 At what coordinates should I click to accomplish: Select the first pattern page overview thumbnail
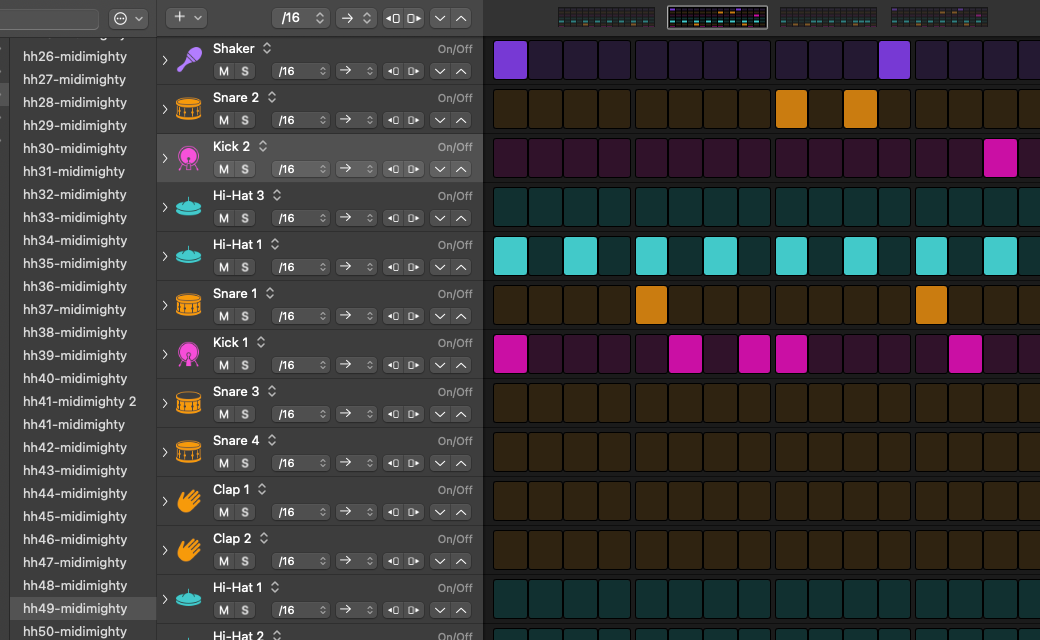(606, 17)
